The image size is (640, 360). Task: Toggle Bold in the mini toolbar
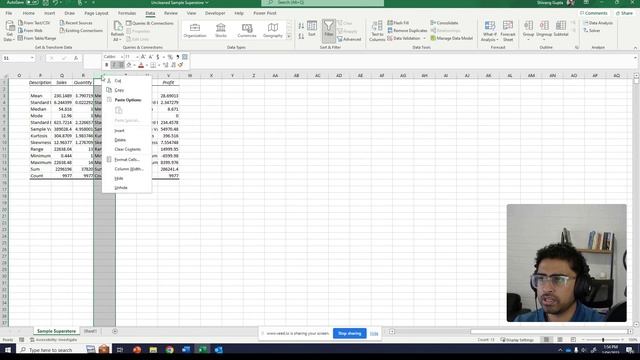107,65
